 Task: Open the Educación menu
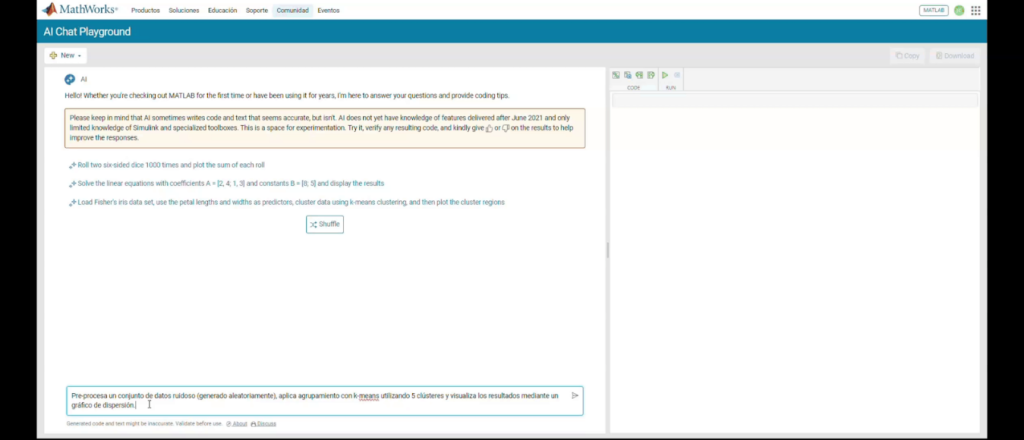point(222,10)
